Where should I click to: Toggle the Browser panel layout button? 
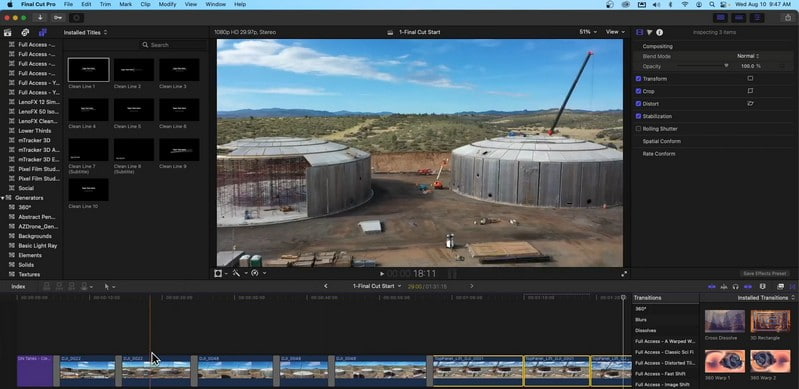click(x=721, y=17)
